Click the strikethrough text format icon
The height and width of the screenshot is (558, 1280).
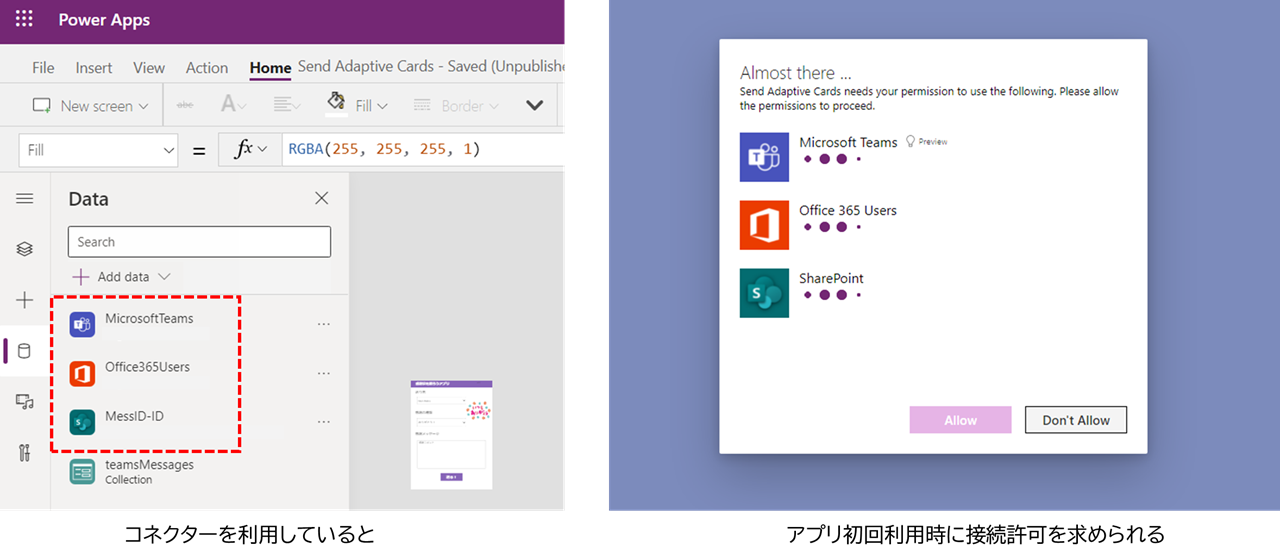pos(185,105)
